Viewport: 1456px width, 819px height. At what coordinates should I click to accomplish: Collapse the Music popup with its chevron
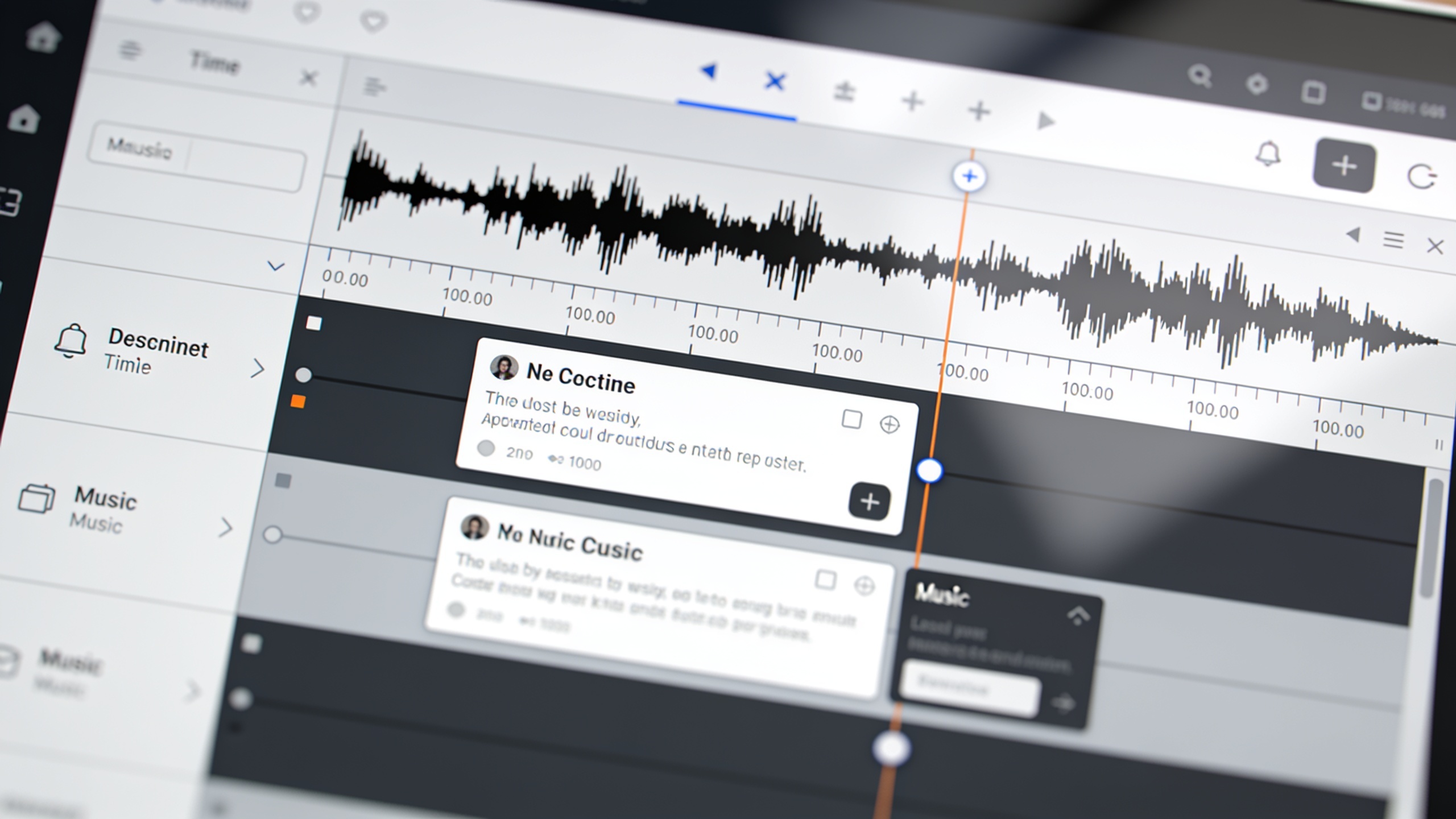point(1078,615)
